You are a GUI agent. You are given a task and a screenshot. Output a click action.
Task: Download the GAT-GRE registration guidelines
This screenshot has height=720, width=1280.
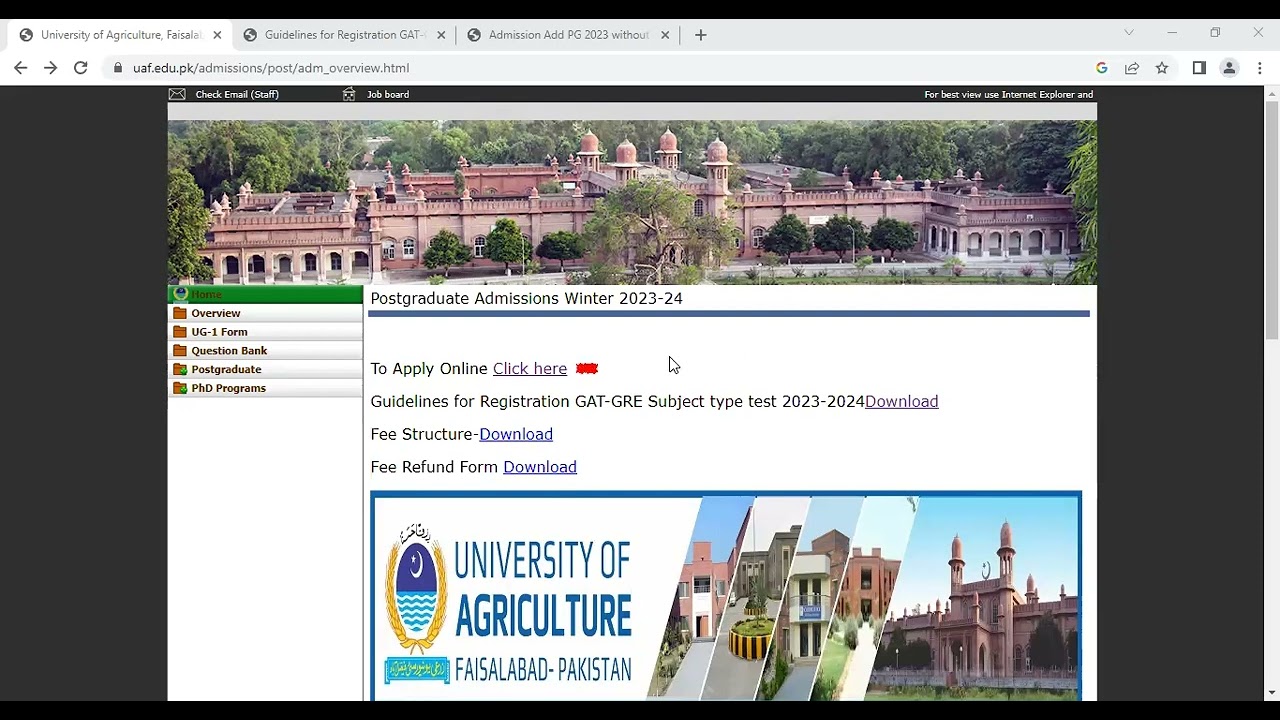901,401
